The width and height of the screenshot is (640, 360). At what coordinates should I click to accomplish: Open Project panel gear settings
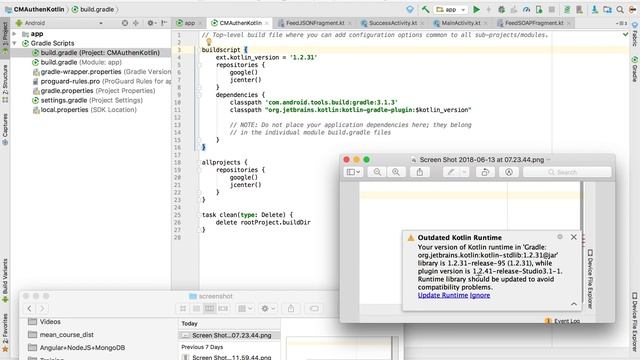point(151,23)
